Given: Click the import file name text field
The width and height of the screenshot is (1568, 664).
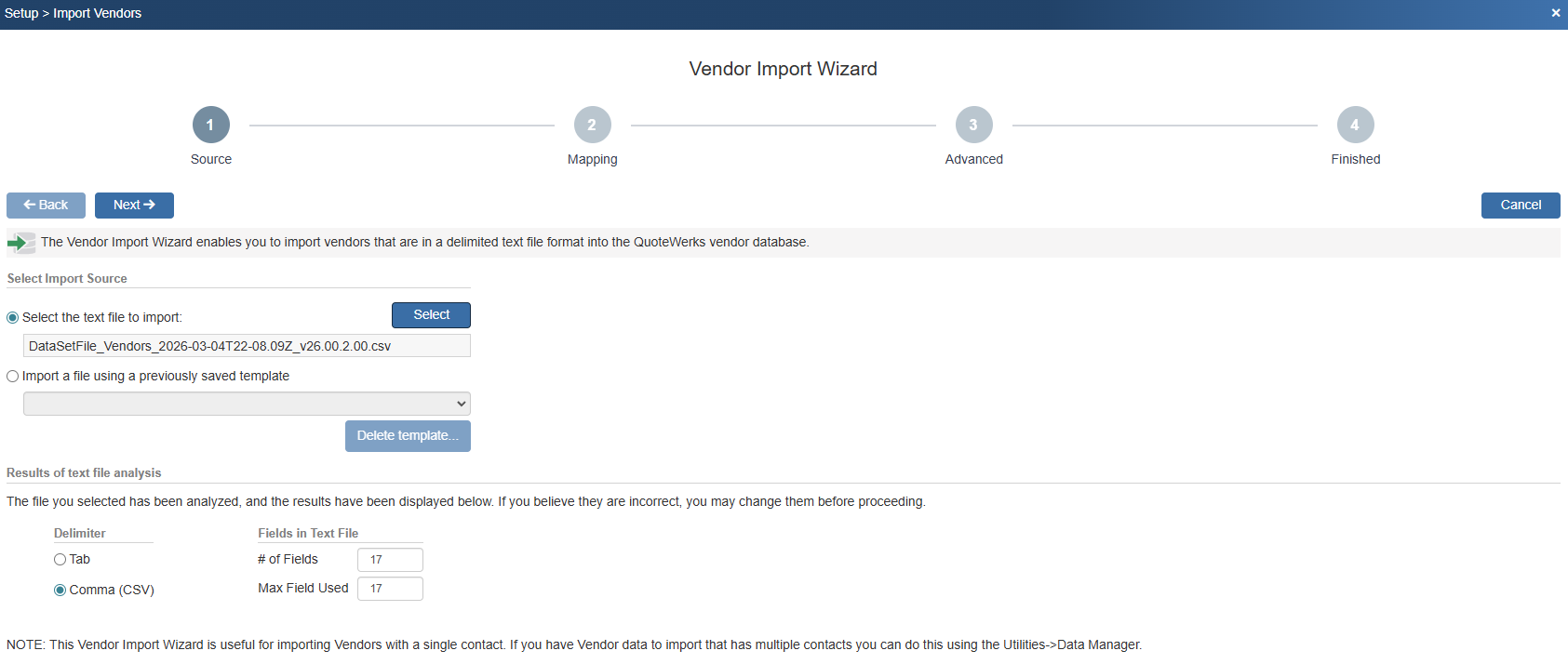Looking at the screenshot, I should pos(247,346).
